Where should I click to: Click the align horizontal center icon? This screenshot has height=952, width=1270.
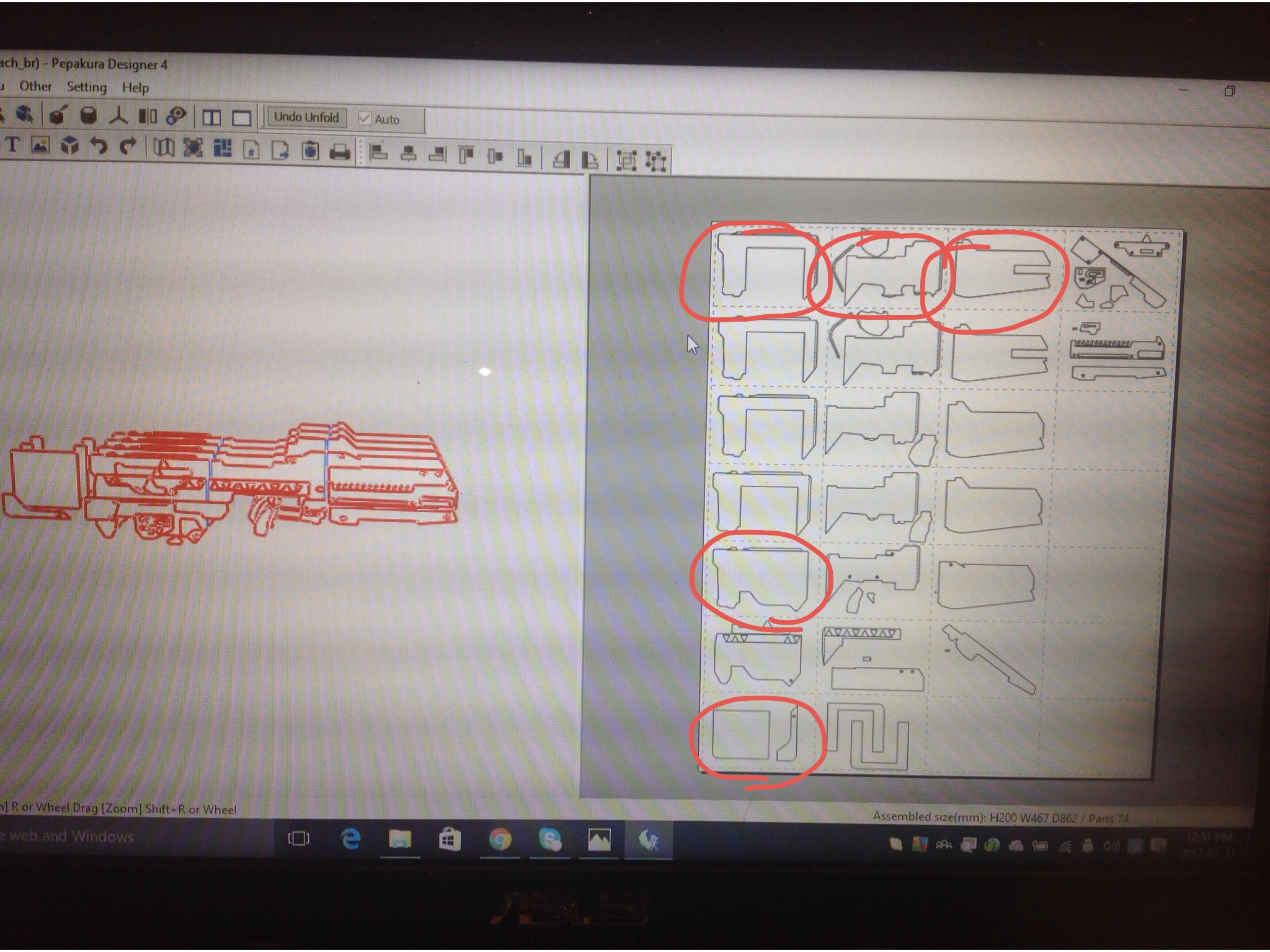[408, 154]
